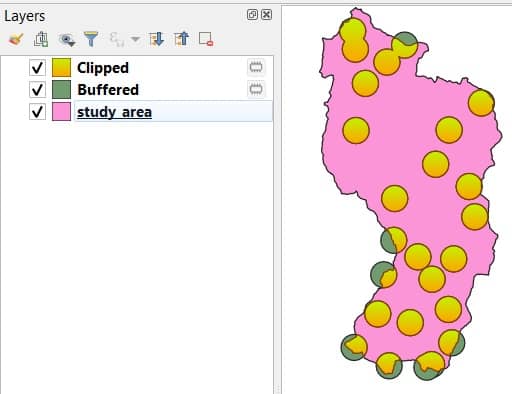Click the Buffered layer memory indicator icon
Image resolution: width=512 pixels, height=394 pixels.
256,89
